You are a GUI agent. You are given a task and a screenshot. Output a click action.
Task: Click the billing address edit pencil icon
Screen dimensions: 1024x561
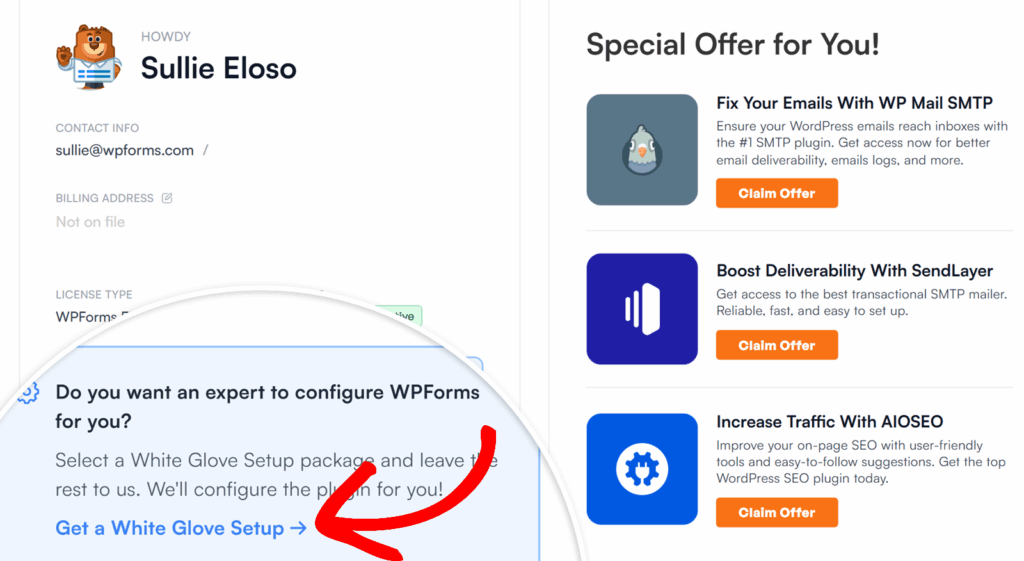point(167,198)
